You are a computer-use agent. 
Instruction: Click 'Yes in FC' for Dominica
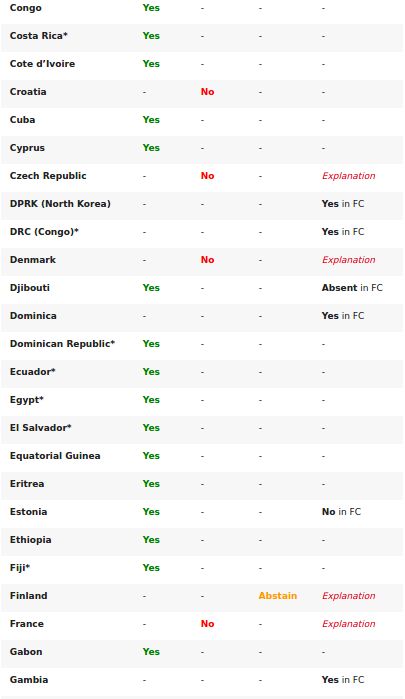click(x=343, y=316)
